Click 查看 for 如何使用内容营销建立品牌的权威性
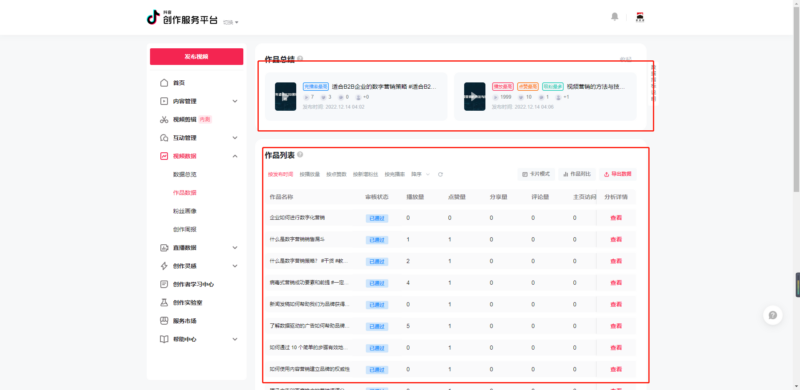The height and width of the screenshot is (390, 800). (616, 369)
